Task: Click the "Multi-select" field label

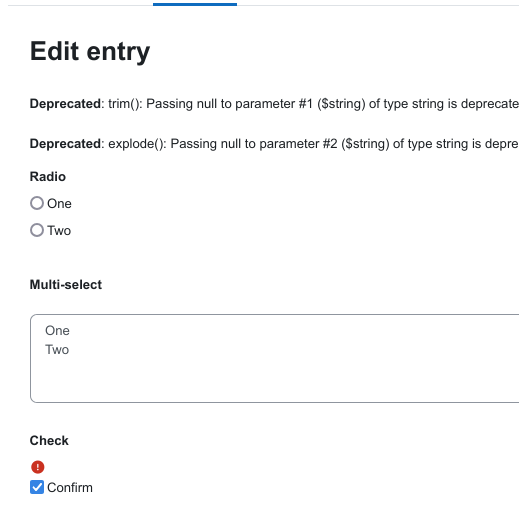Action: (66, 285)
